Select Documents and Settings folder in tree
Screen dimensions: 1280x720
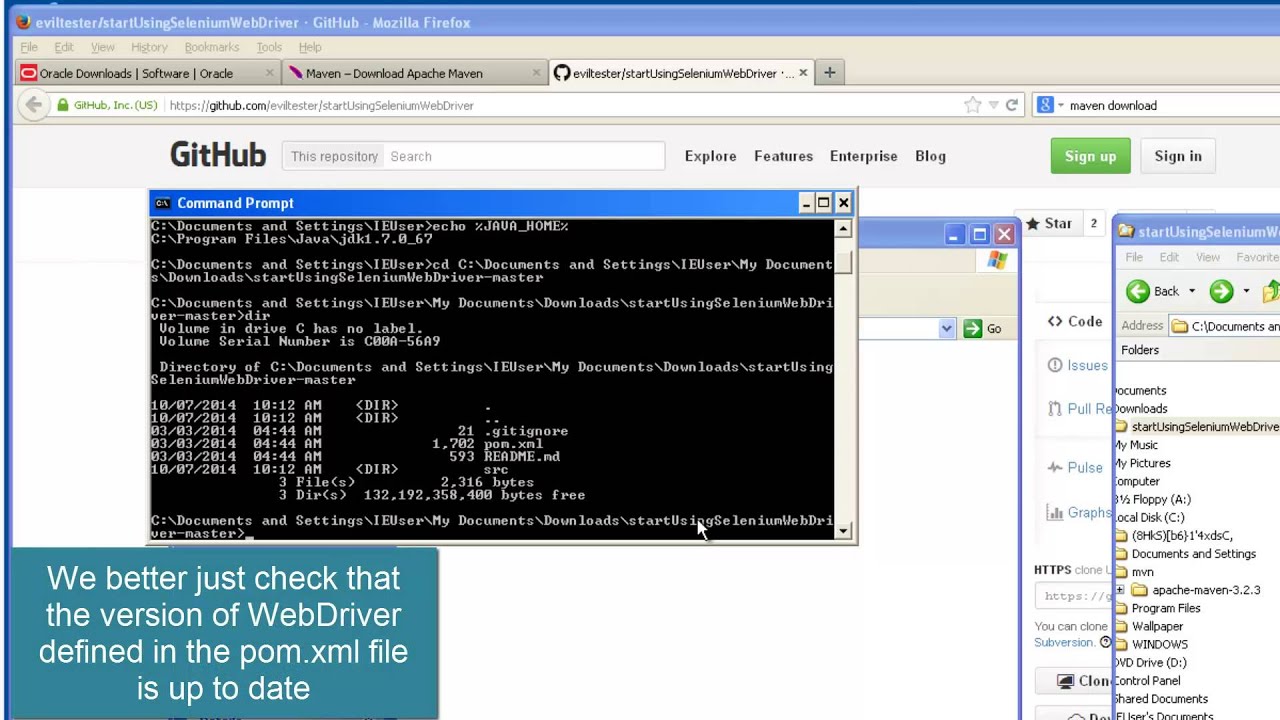point(1194,554)
